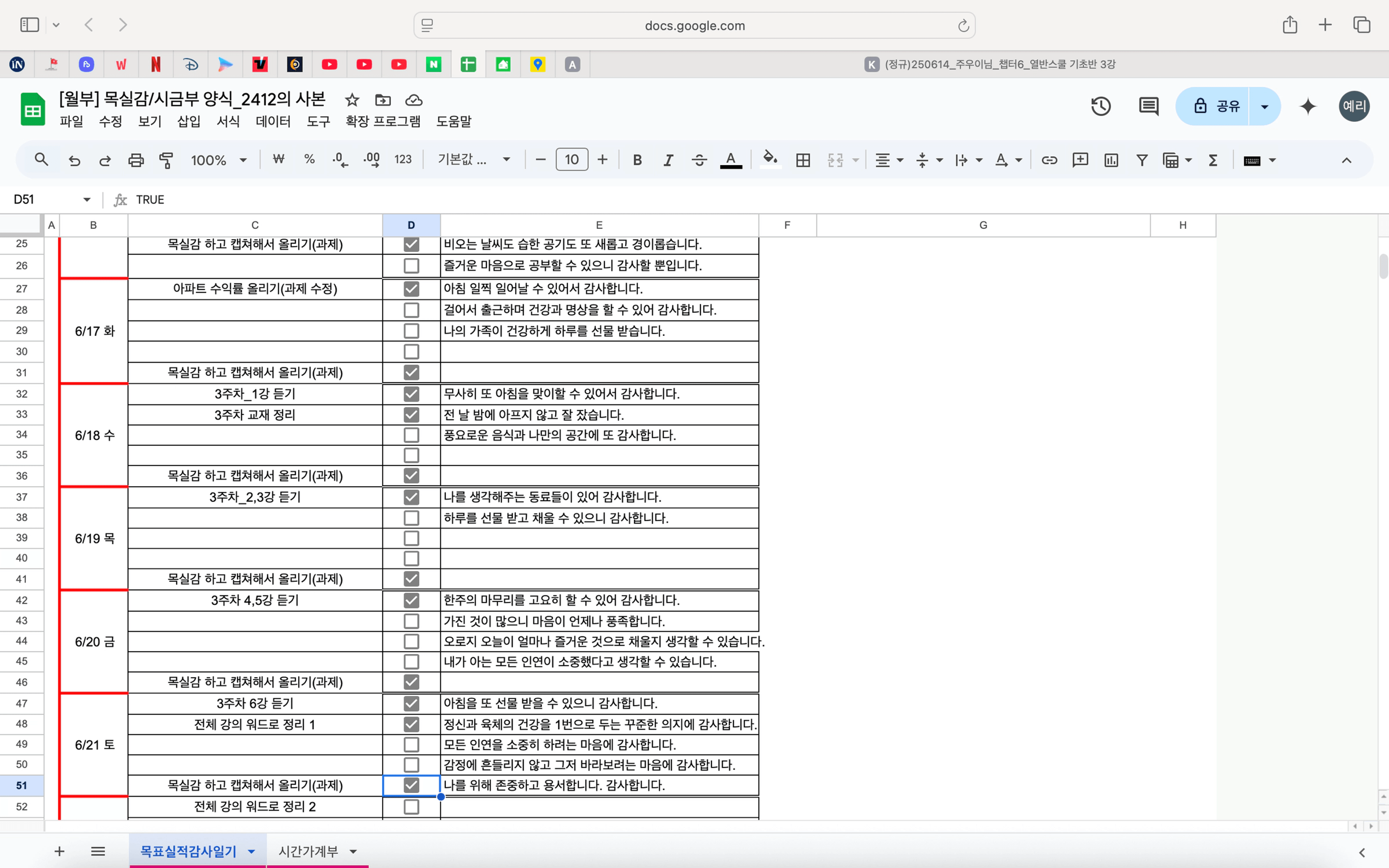
Task: Click the docs.google.com address bar
Action: pyautogui.click(x=694, y=25)
